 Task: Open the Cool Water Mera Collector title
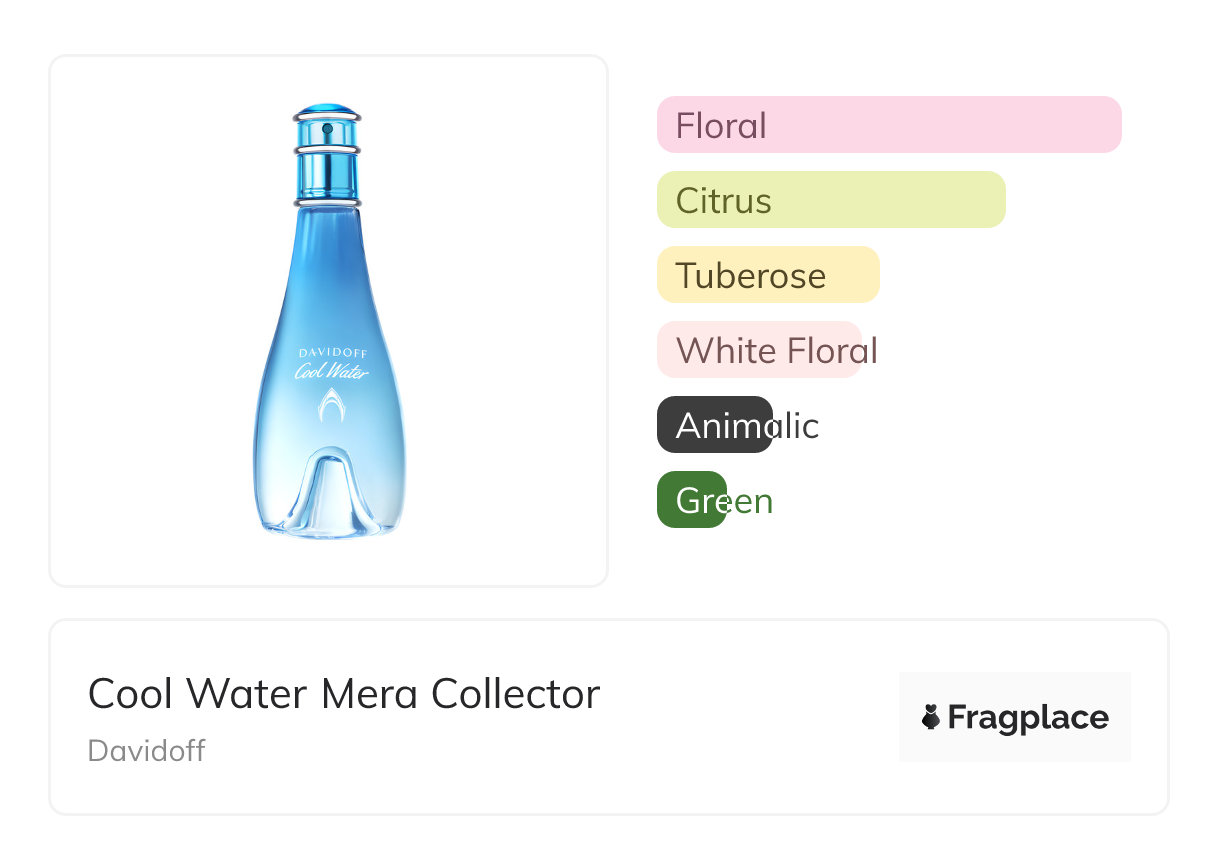click(x=343, y=694)
